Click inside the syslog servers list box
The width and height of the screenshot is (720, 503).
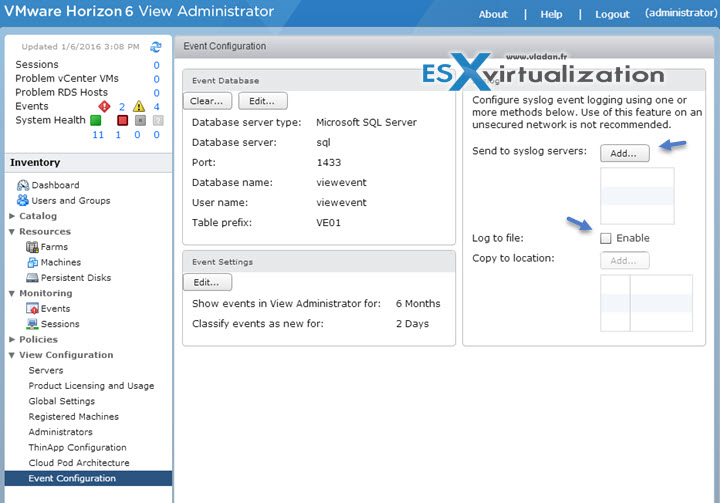[637, 196]
